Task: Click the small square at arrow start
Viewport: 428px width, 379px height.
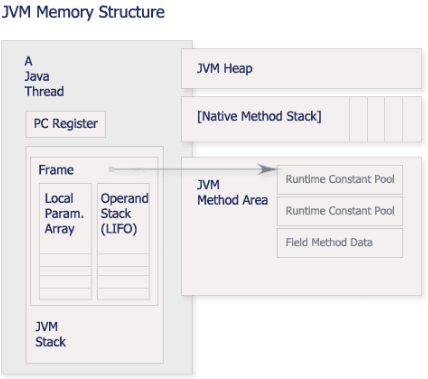Action: coord(111,169)
